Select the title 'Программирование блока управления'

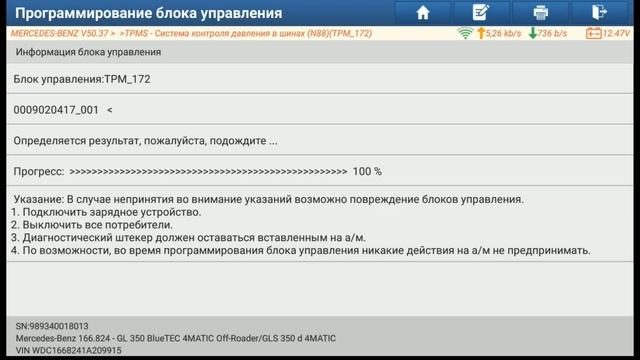[x=148, y=13]
